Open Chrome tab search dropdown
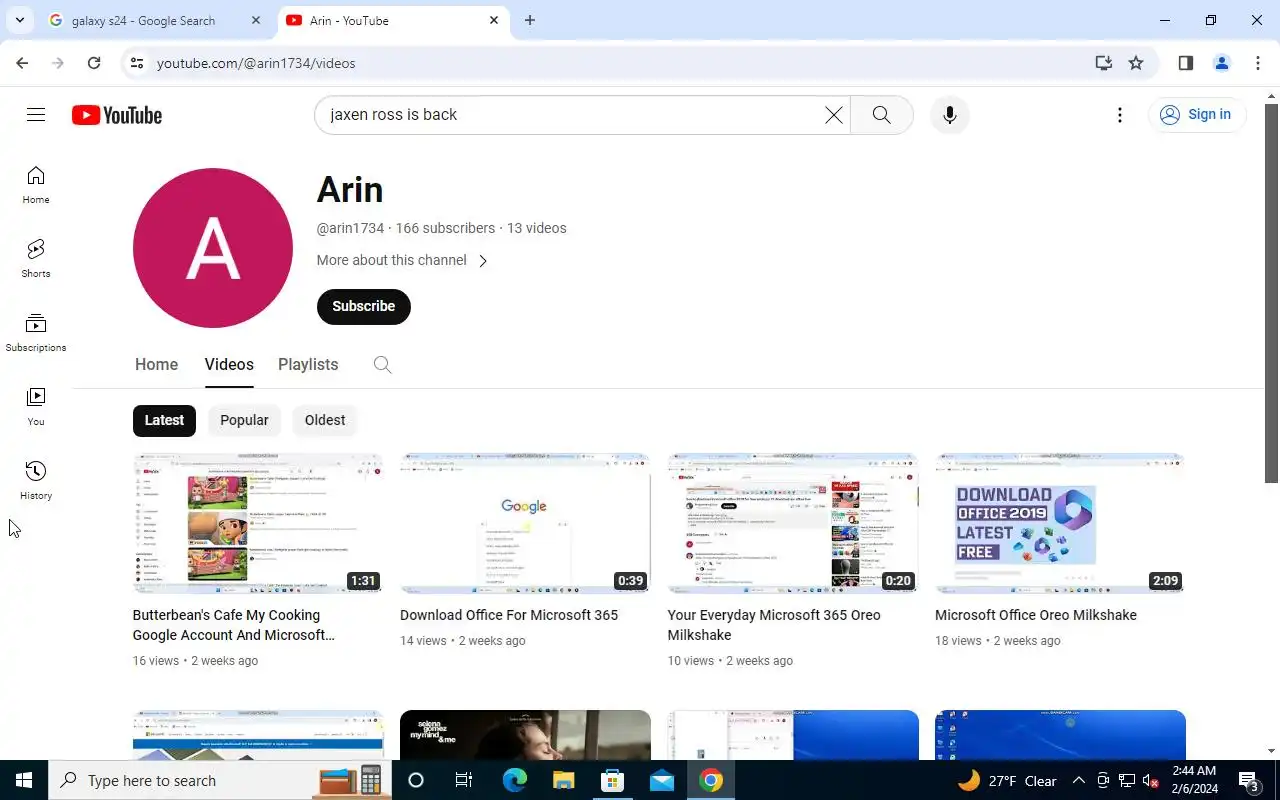The image size is (1280, 800). click(x=19, y=20)
